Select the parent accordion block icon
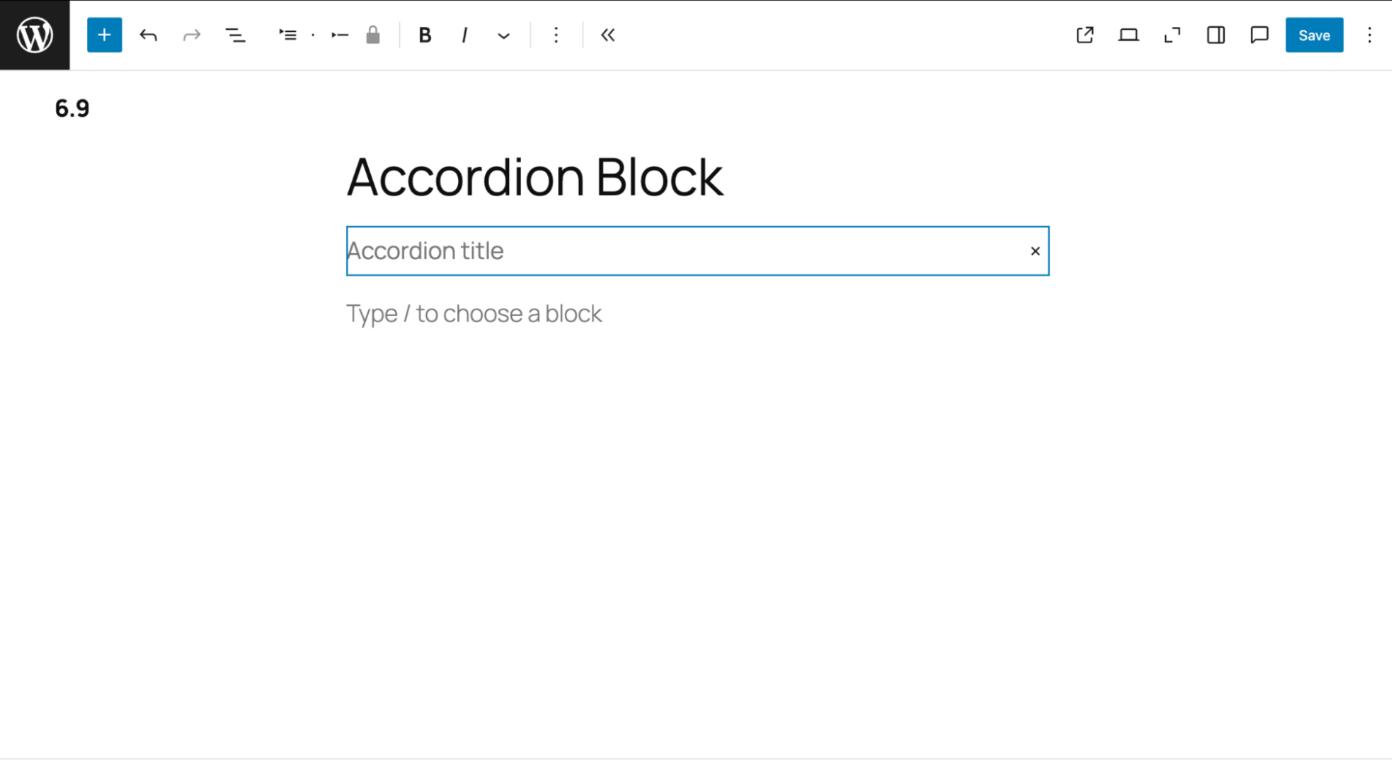This screenshot has width=1392, height=763. click(288, 35)
